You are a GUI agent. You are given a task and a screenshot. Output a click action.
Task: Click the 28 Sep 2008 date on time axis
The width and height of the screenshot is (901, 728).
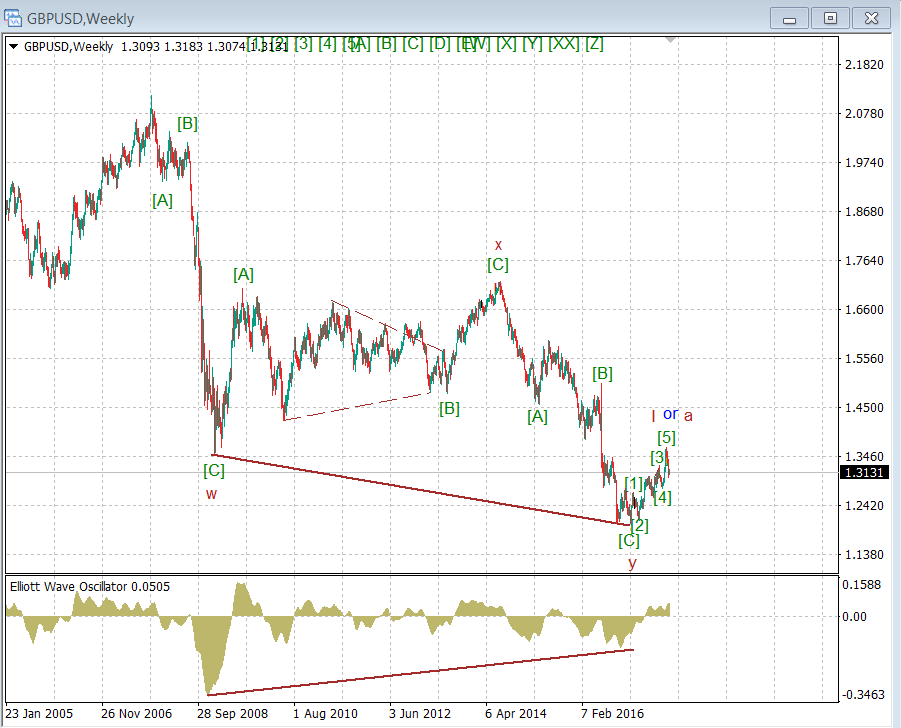click(232, 714)
